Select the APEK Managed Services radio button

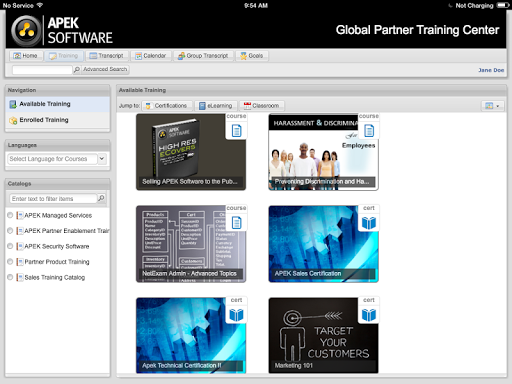10,215
